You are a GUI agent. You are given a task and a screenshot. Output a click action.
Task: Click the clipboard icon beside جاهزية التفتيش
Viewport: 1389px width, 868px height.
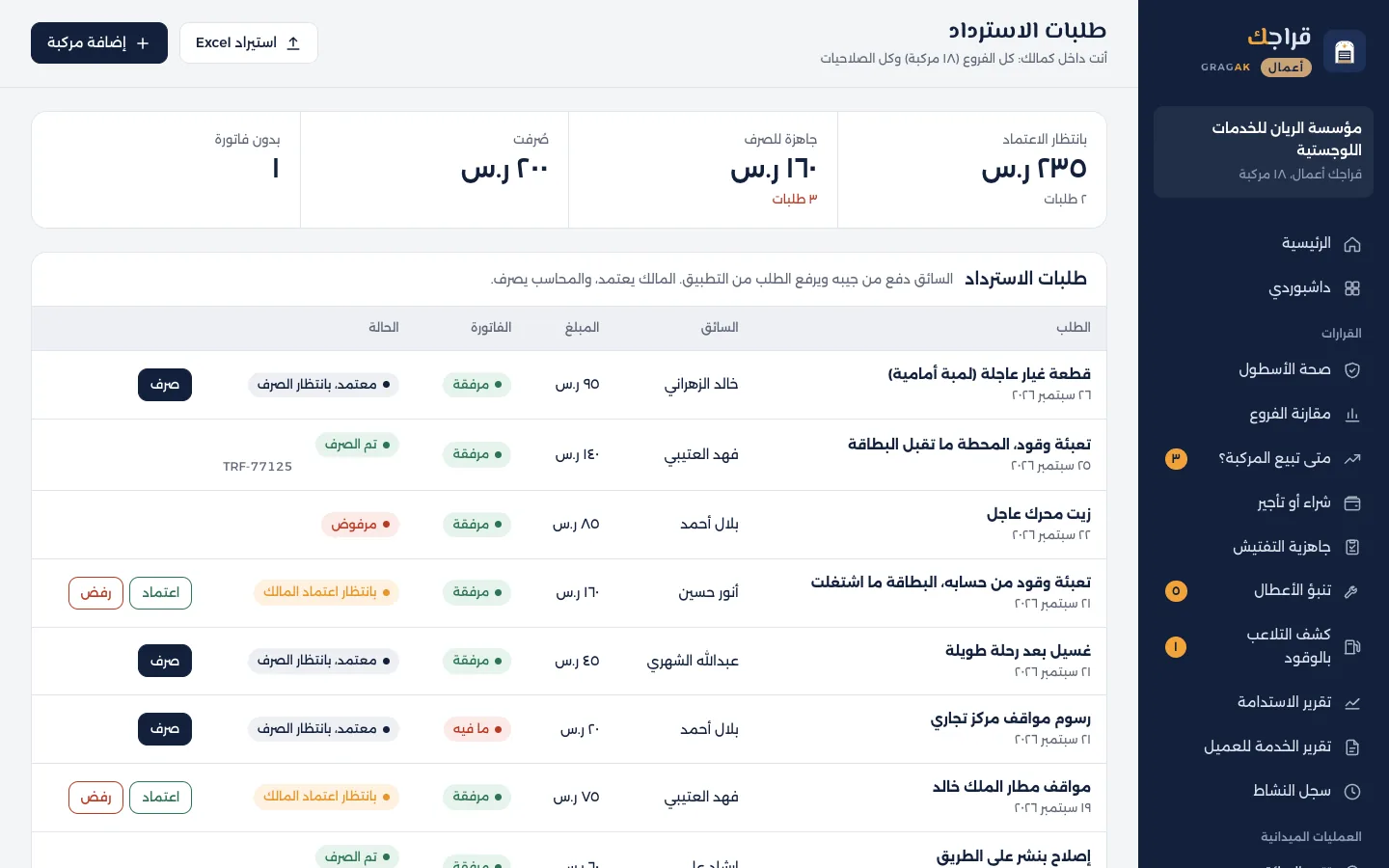1352,548
